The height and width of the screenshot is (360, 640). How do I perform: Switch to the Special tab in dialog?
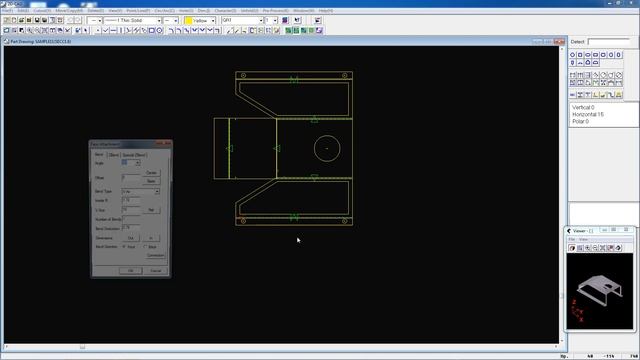click(134, 155)
